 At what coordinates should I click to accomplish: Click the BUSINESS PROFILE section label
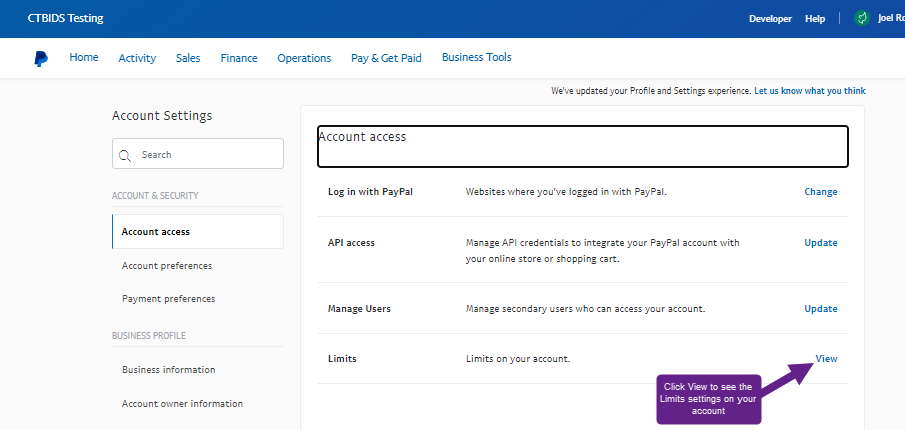pyautogui.click(x=149, y=335)
